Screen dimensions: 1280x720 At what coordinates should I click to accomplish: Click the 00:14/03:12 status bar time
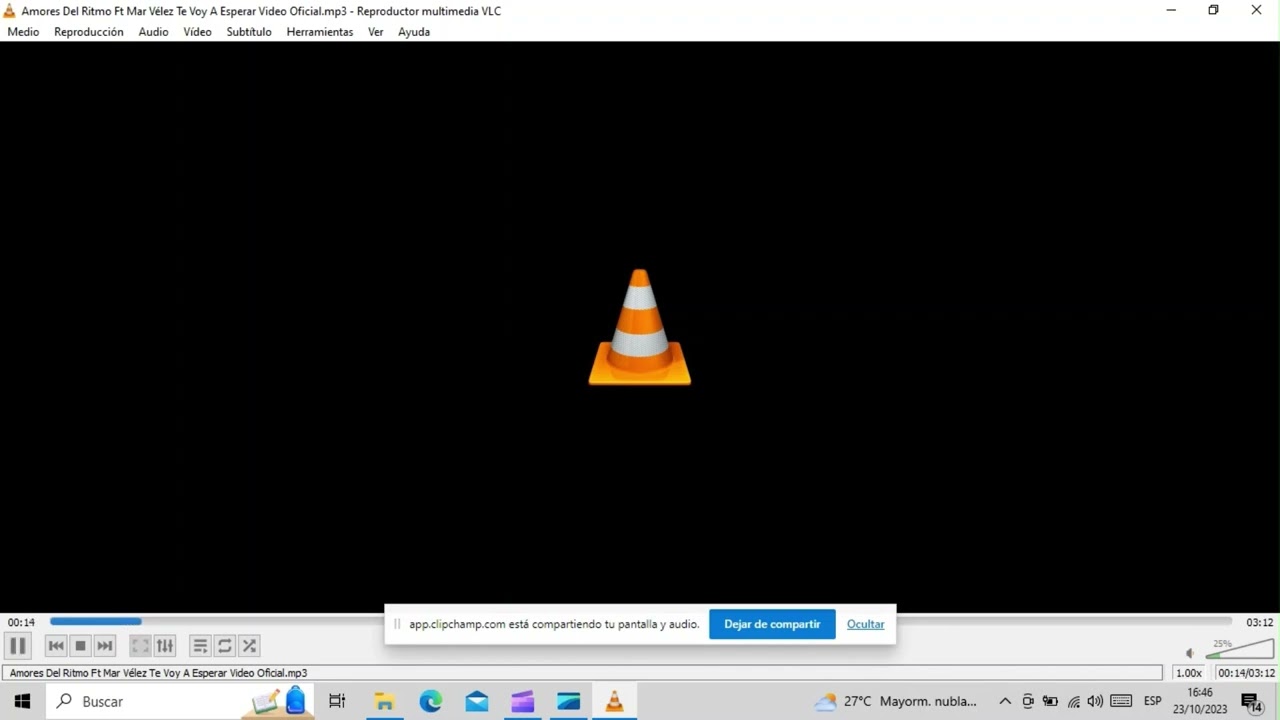1246,673
